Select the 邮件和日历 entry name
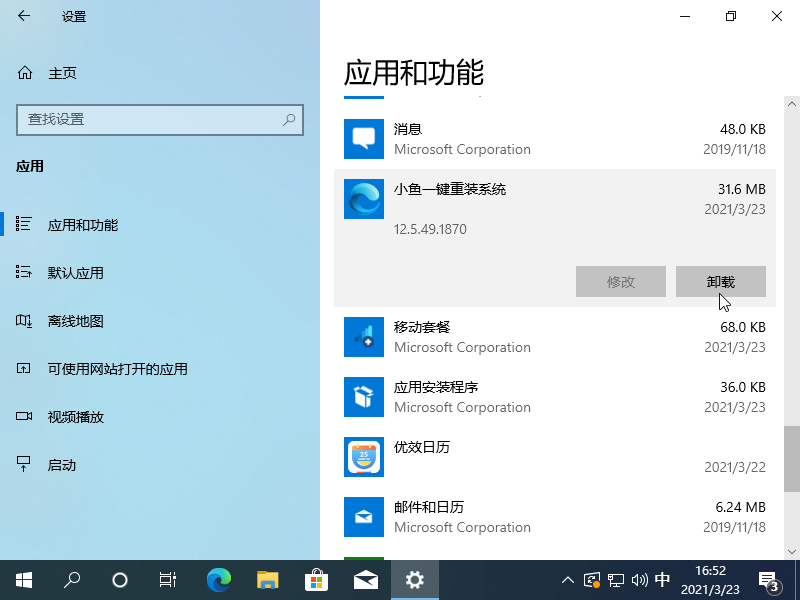Image resolution: width=800 pixels, height=600 pixels. pyautogui.click(x=429, y=507)
